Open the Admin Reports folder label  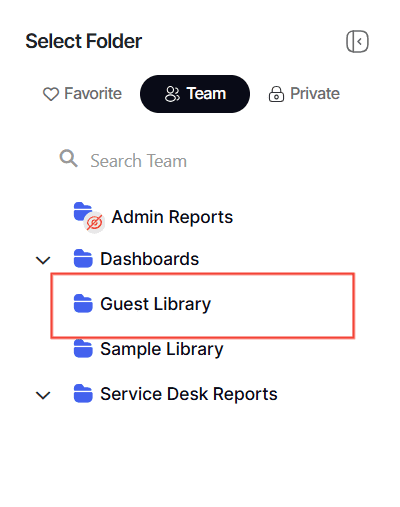(172, 217)
